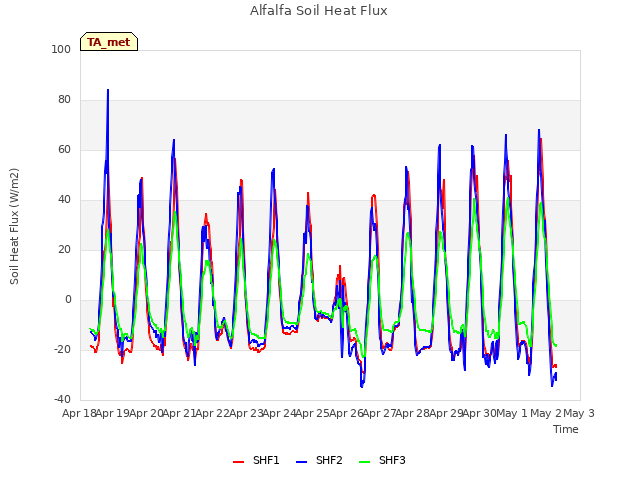Click the -20 y-axis tick label

[x=62, y=349]
